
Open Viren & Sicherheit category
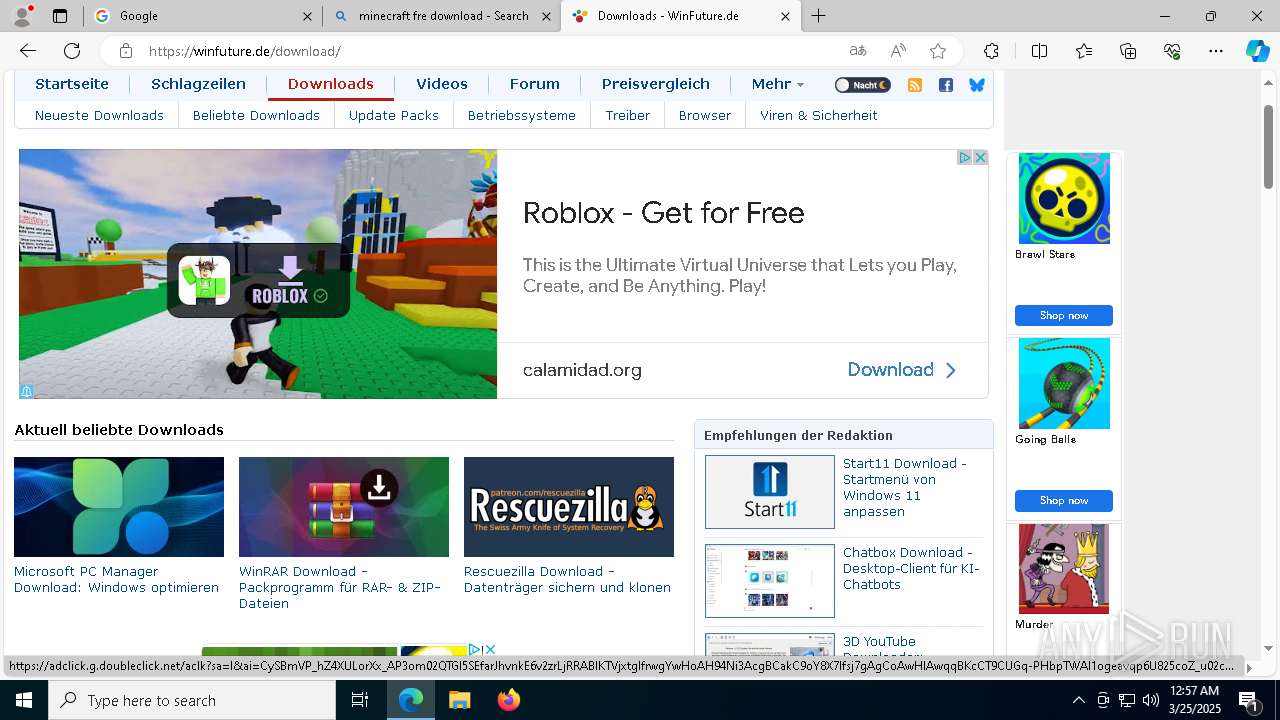(x=819, y=115)
